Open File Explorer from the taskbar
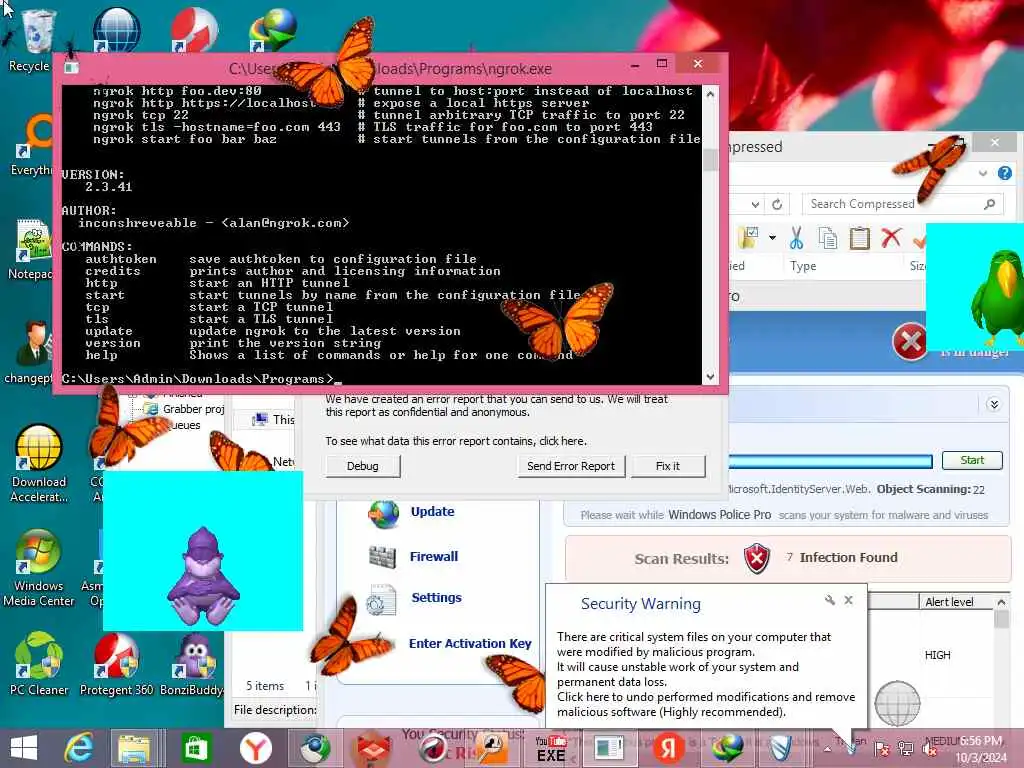This screenshot has width=1024, height=768. (135, 748)
